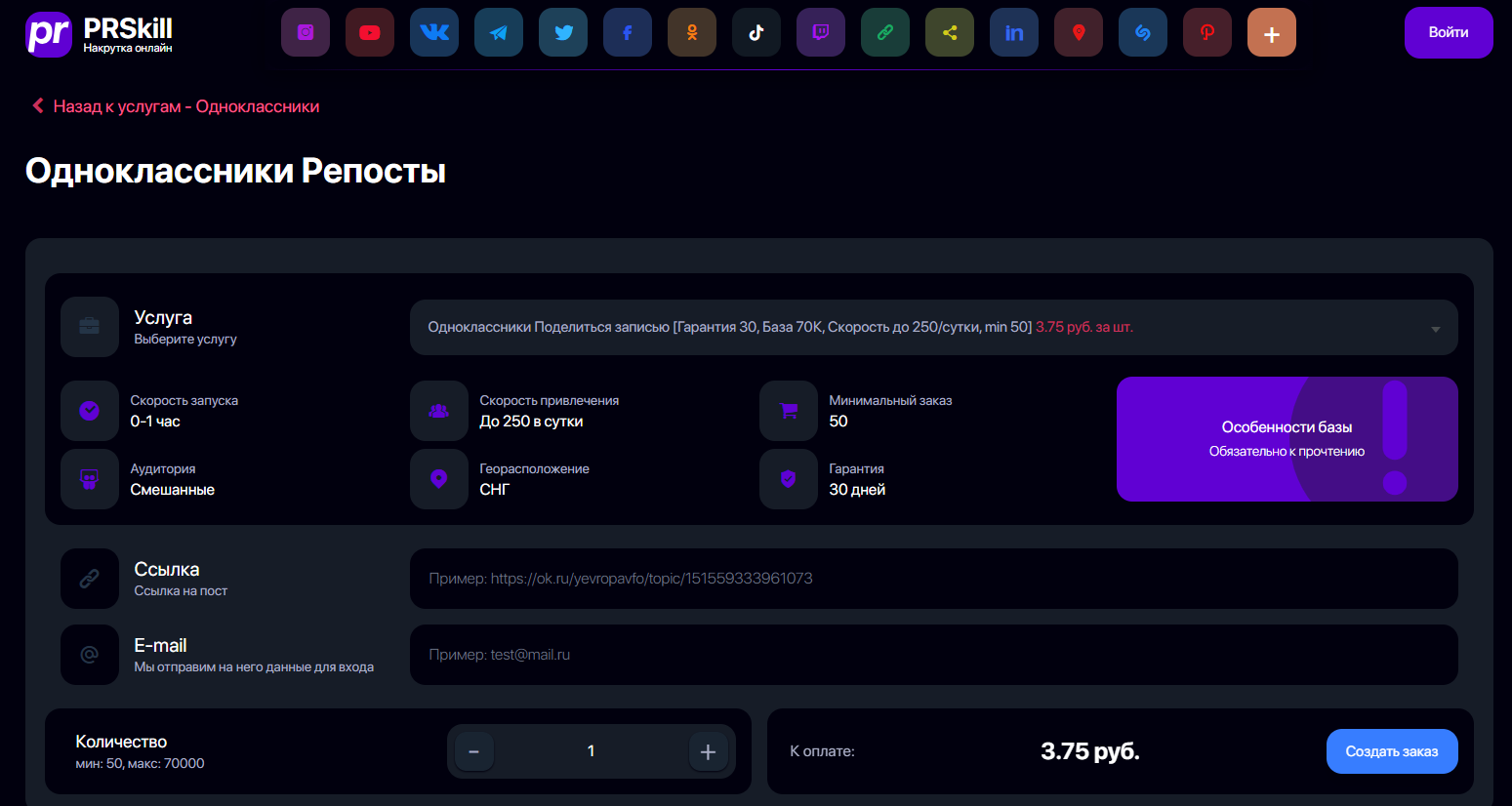1512x806 pixels.
Task: Click the briefcase icon beside Услуга
Action: pyautogui.click(x=90, y=327)
